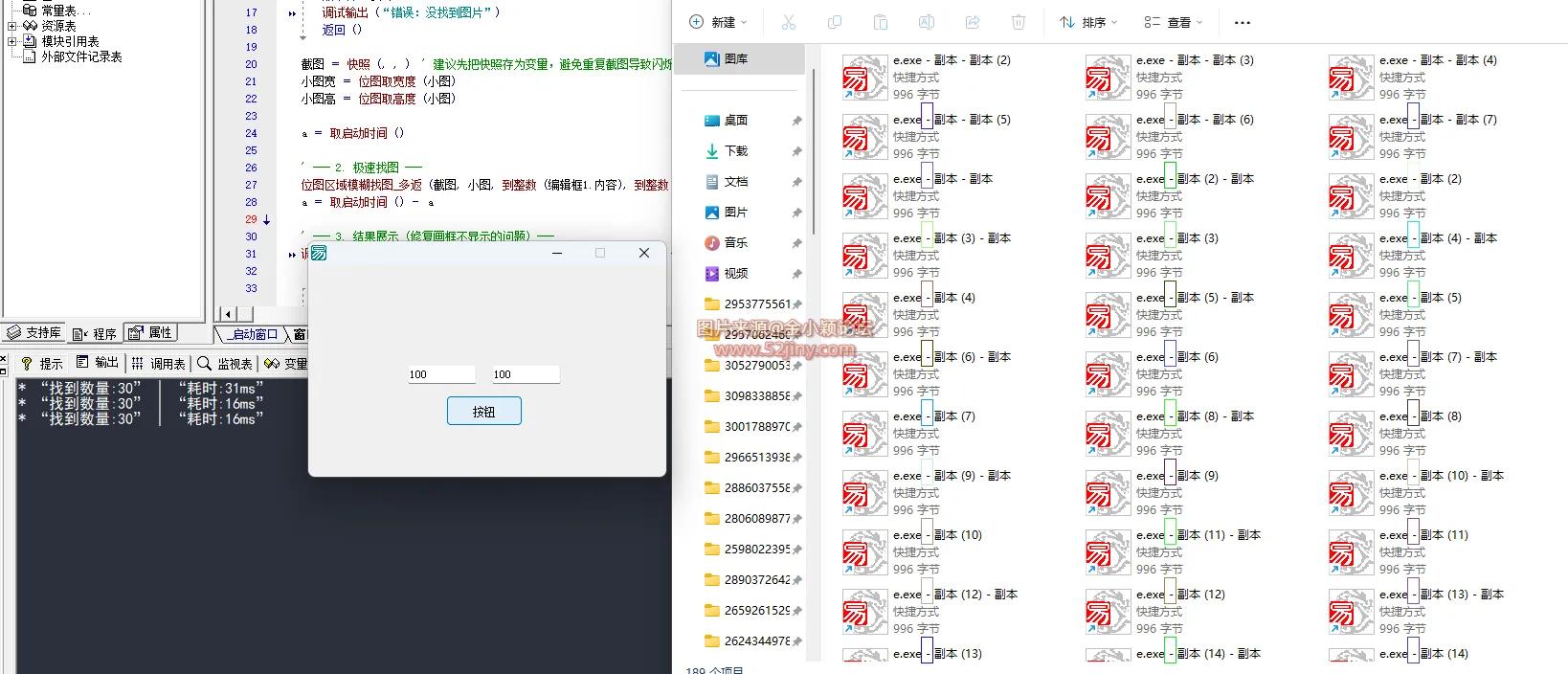This screenshot has height=674, width=1568.
Task: Expand the 模块引用表 tree node
Action: 11,41
